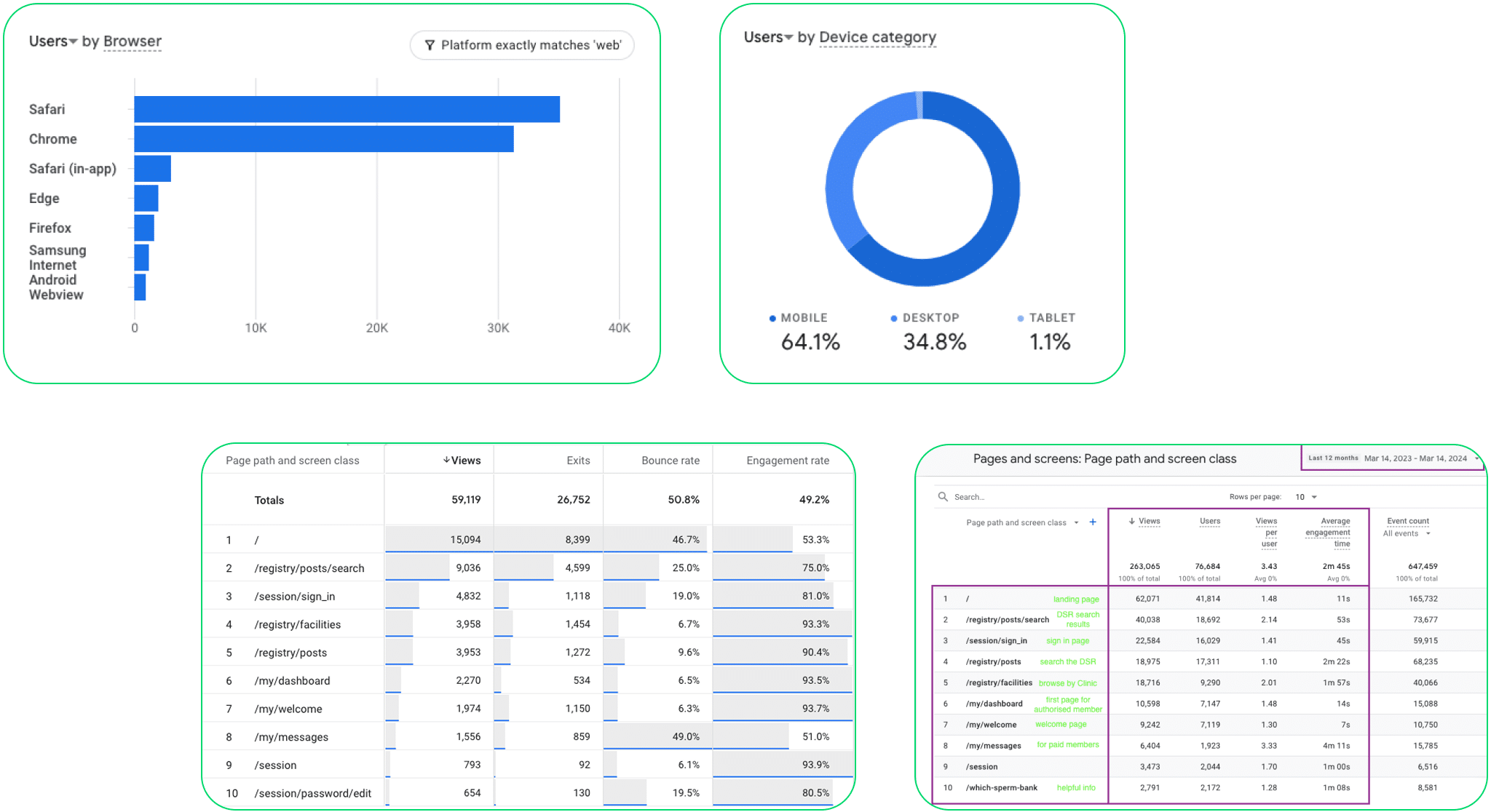Click the Mobile legend dot

click(x=772, y=319)
